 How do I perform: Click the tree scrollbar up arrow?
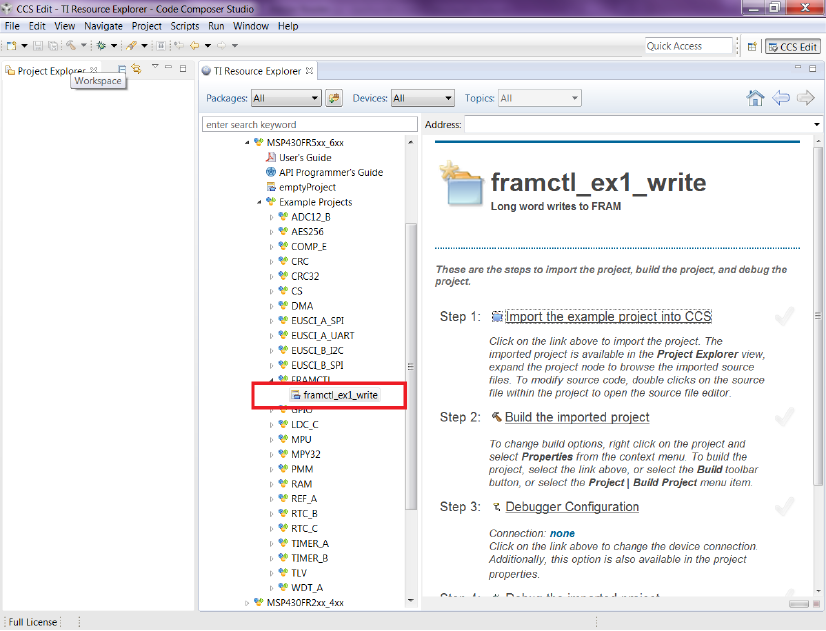pyautogui.click(x=411, y=142)
